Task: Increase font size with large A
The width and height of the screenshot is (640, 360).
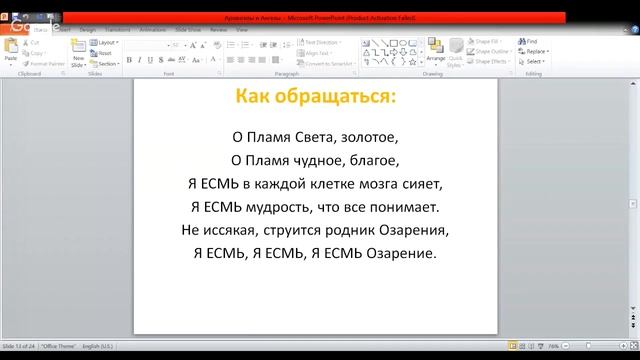Action: [x=193, y=45]
